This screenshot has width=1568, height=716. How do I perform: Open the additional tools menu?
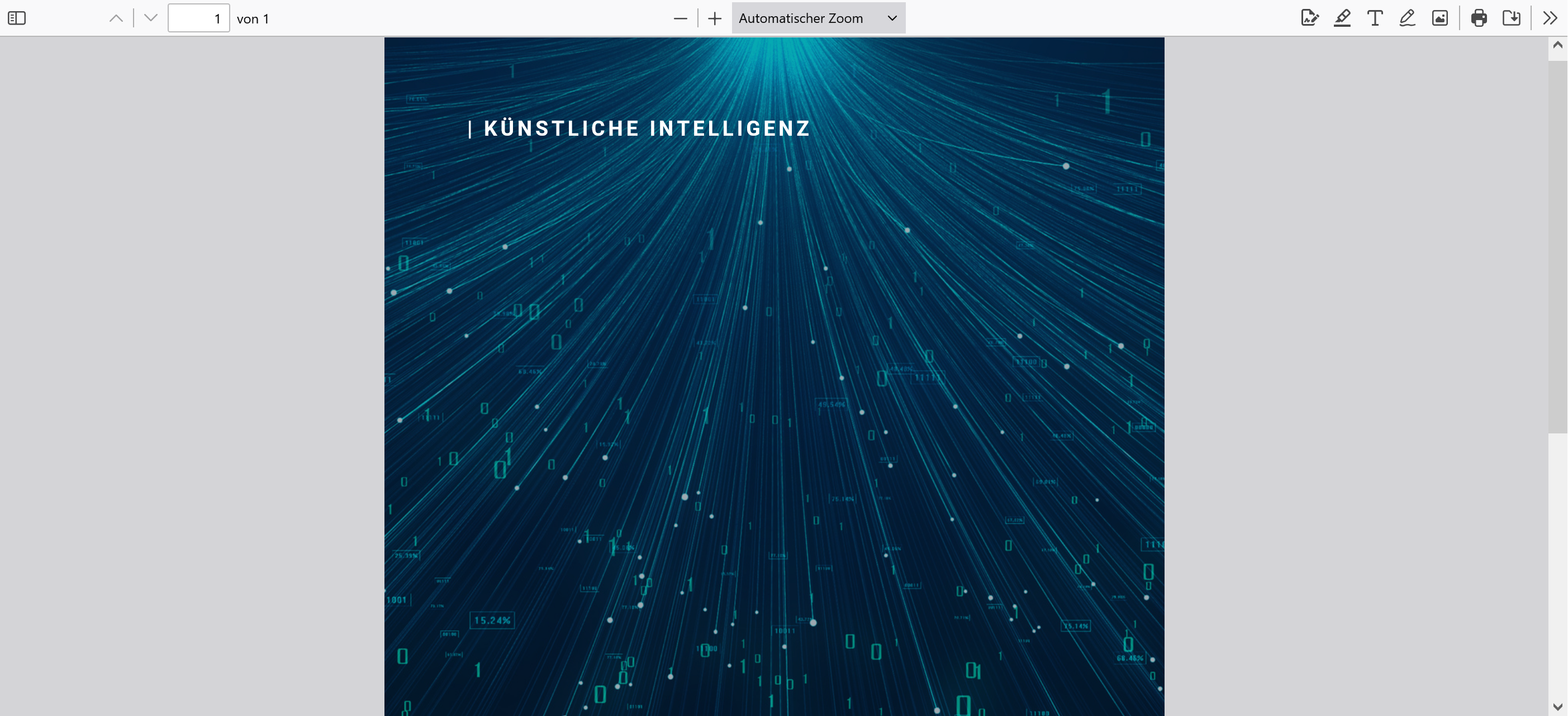[x=1550, y=18]
